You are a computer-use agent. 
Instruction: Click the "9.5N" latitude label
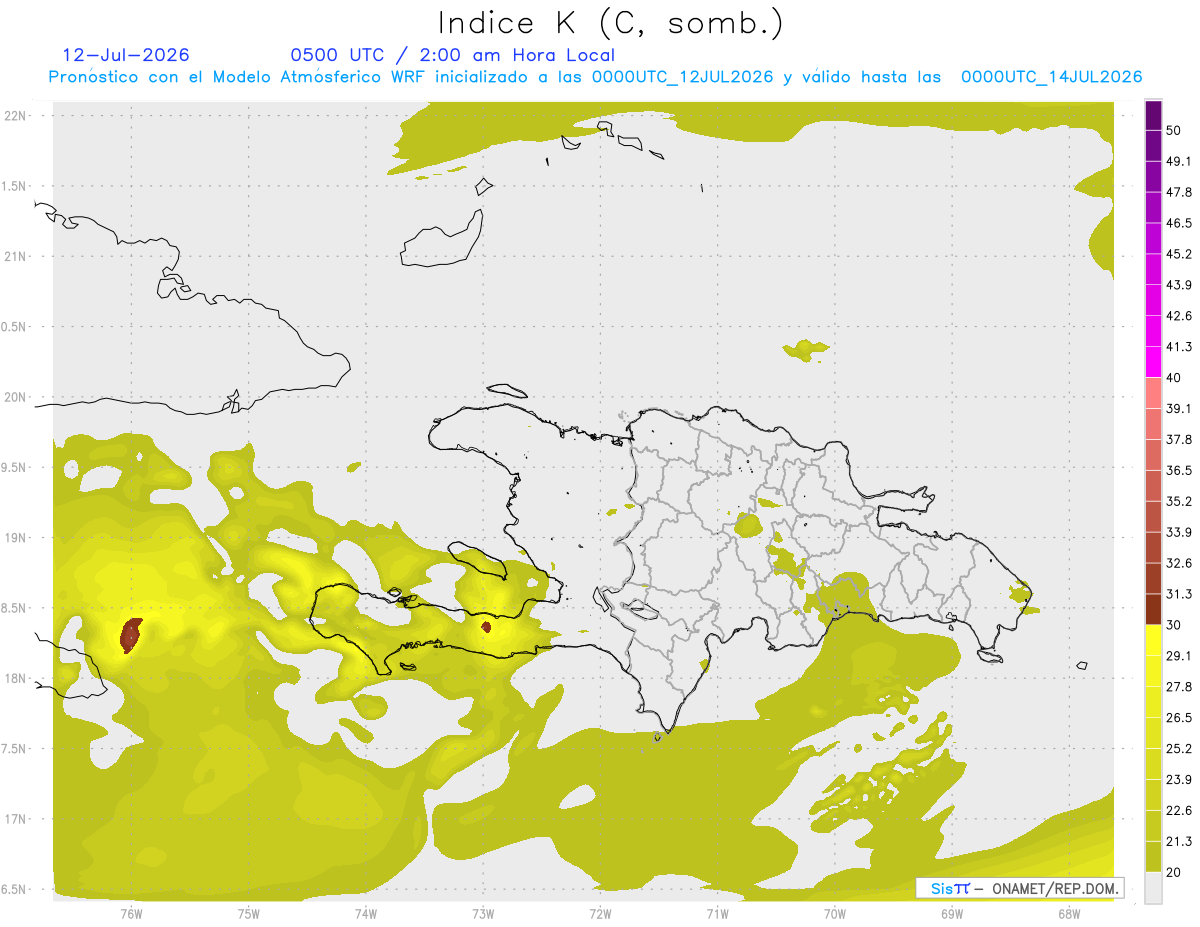click(14, 468)
